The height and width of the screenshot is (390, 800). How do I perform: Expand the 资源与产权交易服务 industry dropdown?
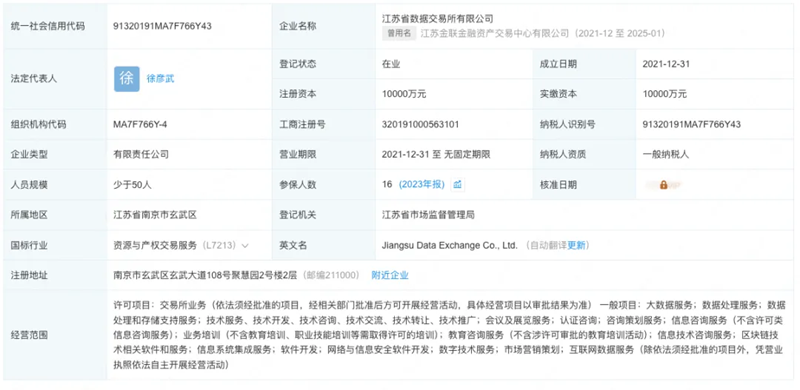point(245,246)
